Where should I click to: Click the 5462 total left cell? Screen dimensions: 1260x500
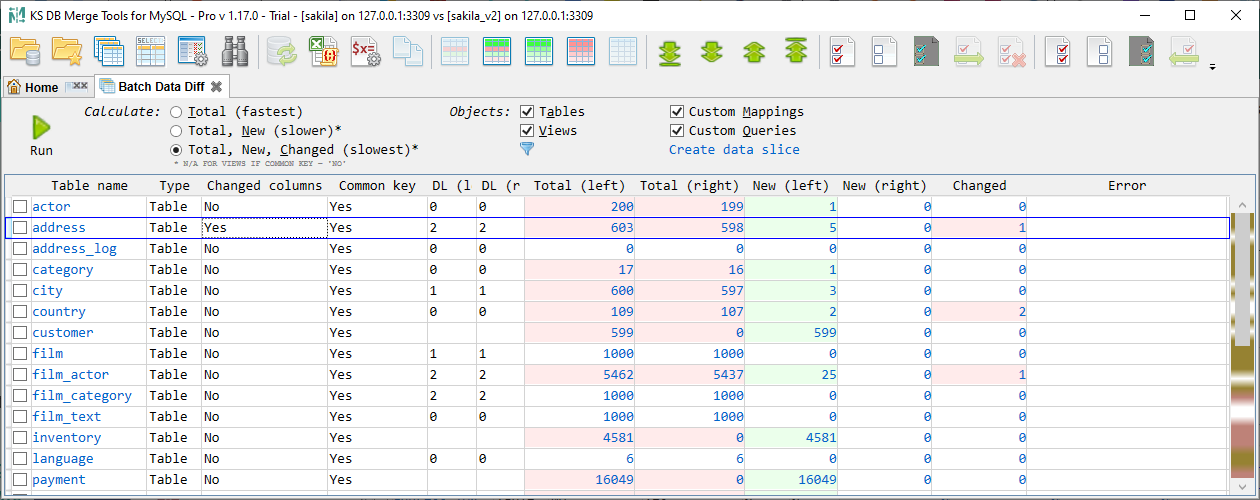(579, 374)
